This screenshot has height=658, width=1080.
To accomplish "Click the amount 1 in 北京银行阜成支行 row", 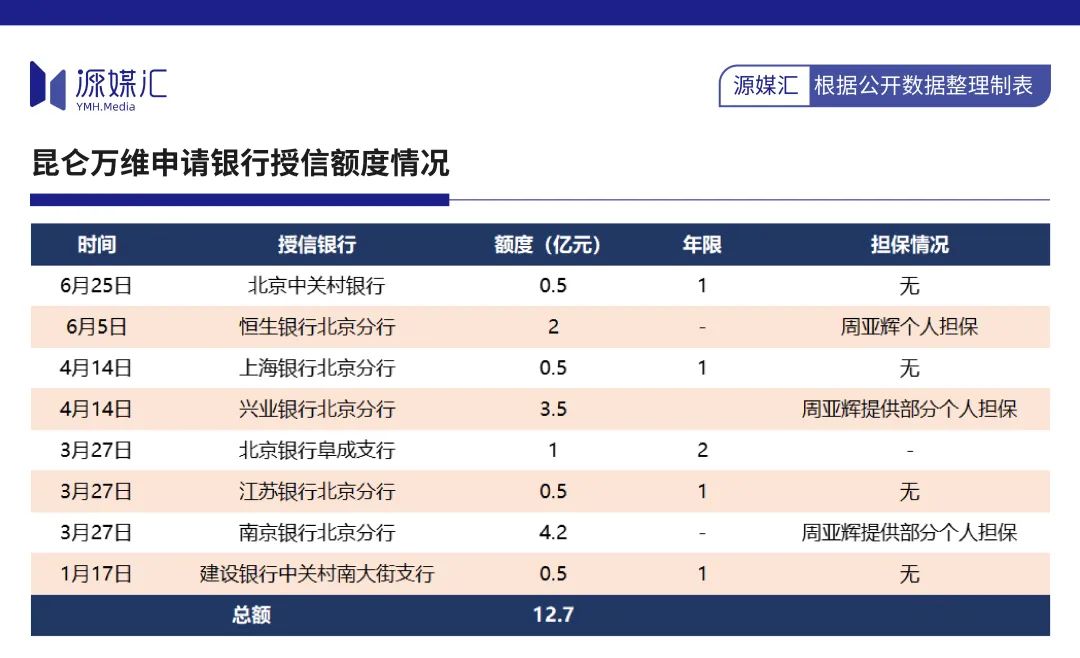I will (x=553, y=450).
